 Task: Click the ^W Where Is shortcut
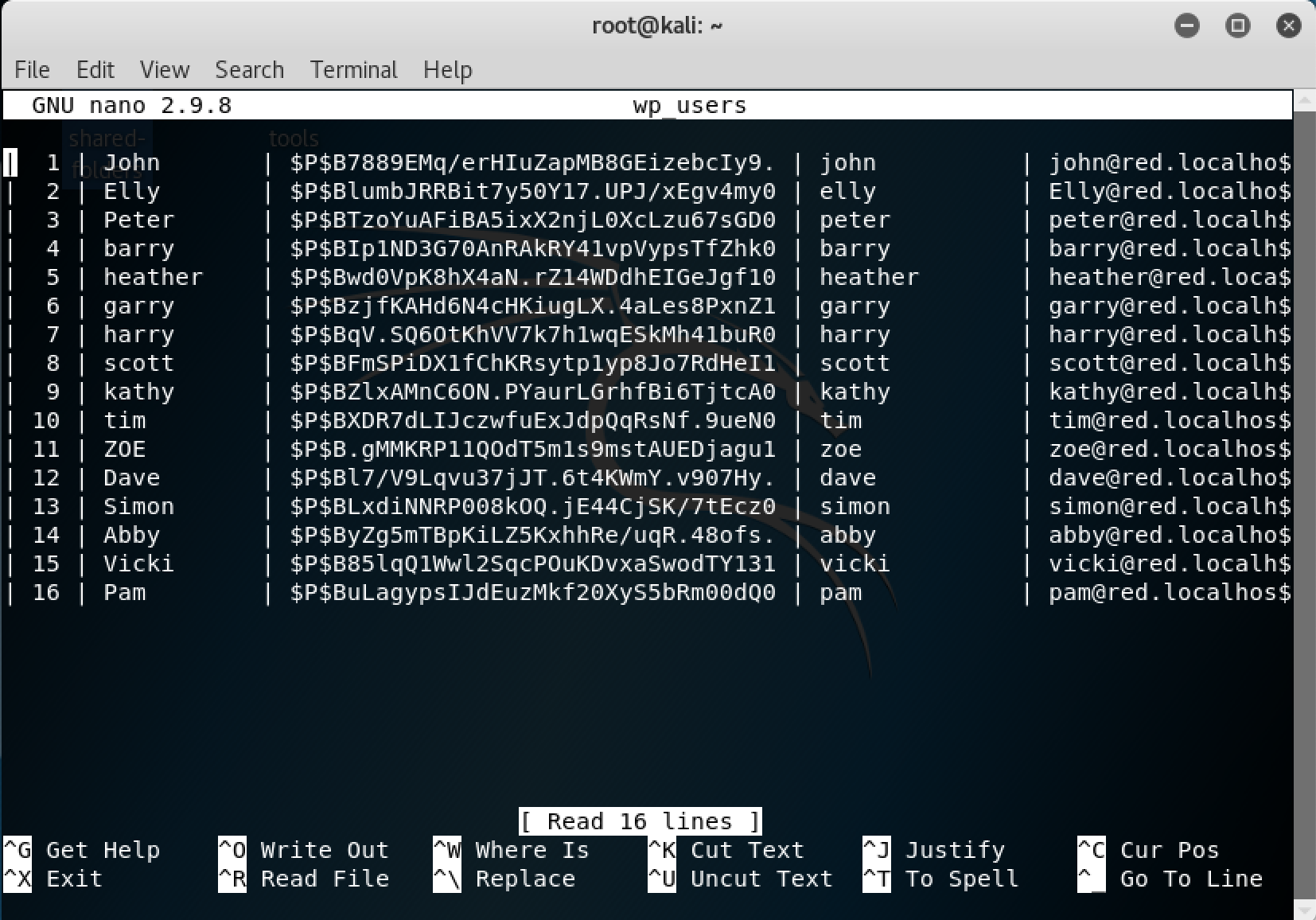click(x=512, y=850)
